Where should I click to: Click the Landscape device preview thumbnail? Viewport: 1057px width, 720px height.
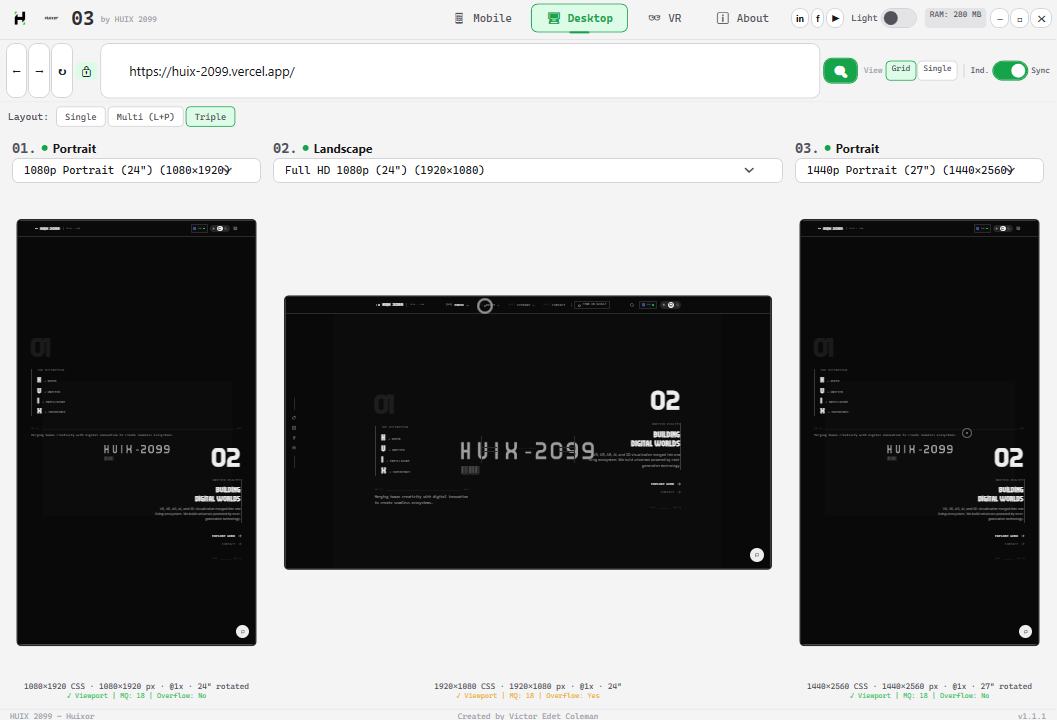tap(527, 432)
